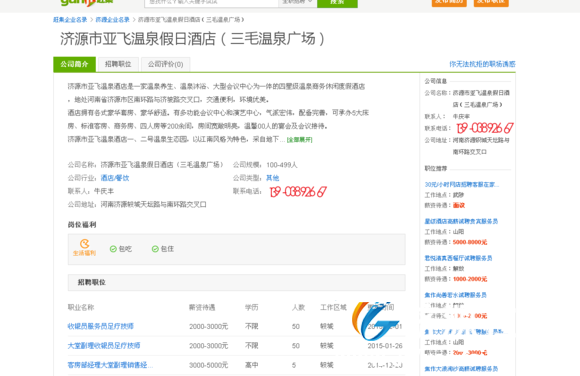Click the 薪资待遇 column header
Viewport: 580px width, 376px height.
[x=202, y=308]
